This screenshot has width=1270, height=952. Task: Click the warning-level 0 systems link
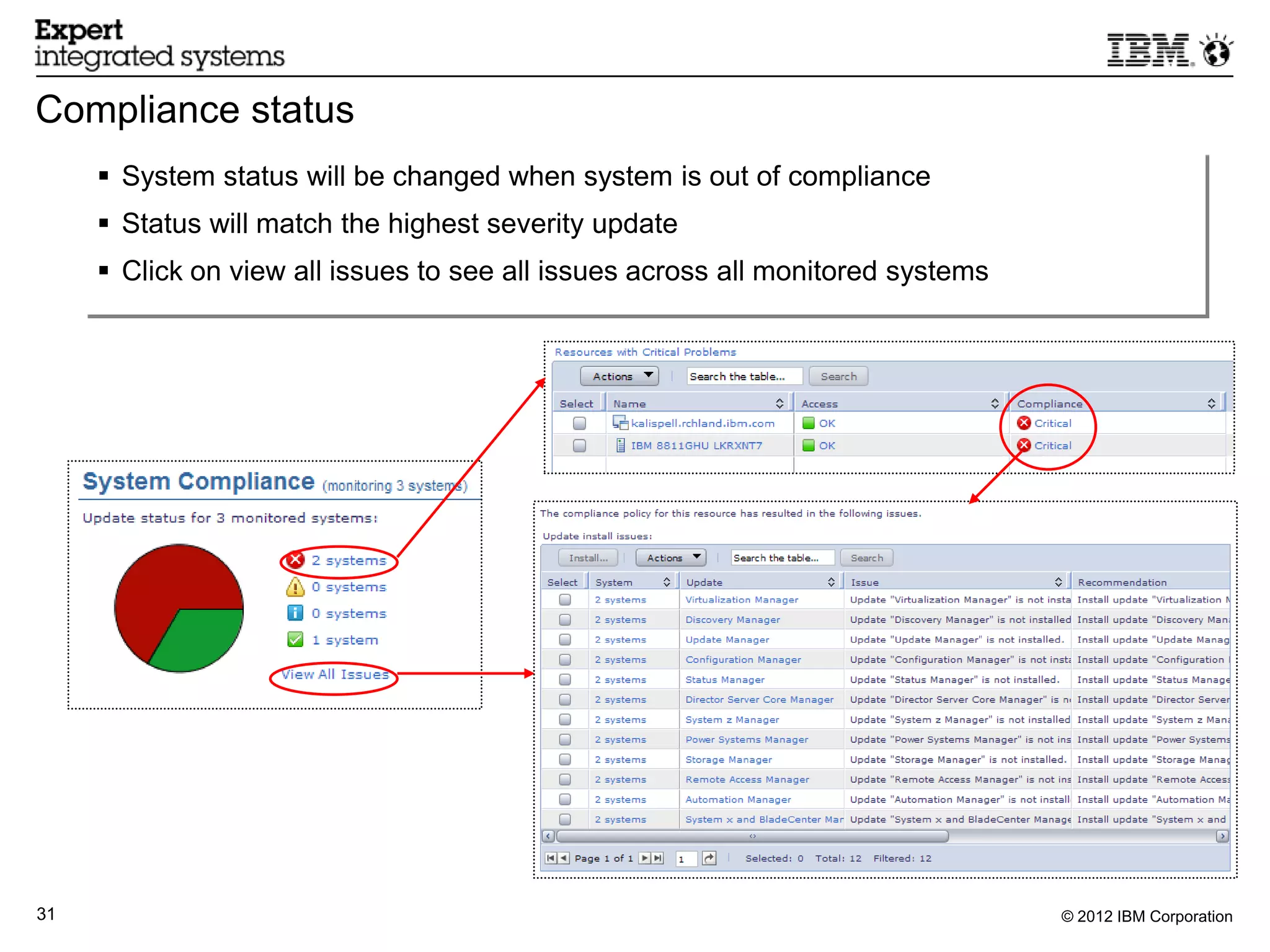[349, 587]
